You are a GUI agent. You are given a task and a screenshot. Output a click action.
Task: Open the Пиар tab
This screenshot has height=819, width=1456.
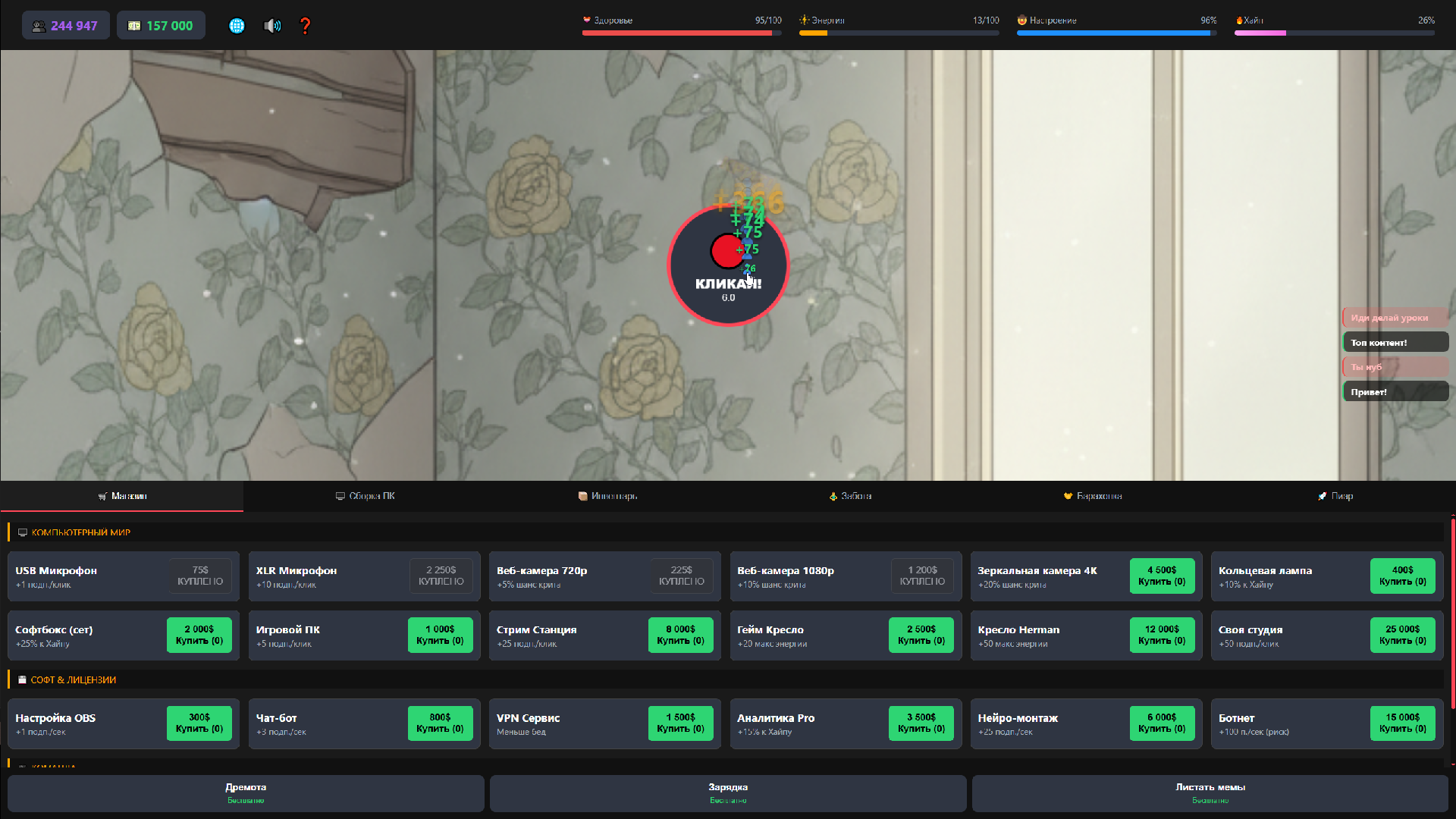point(1335,496)
